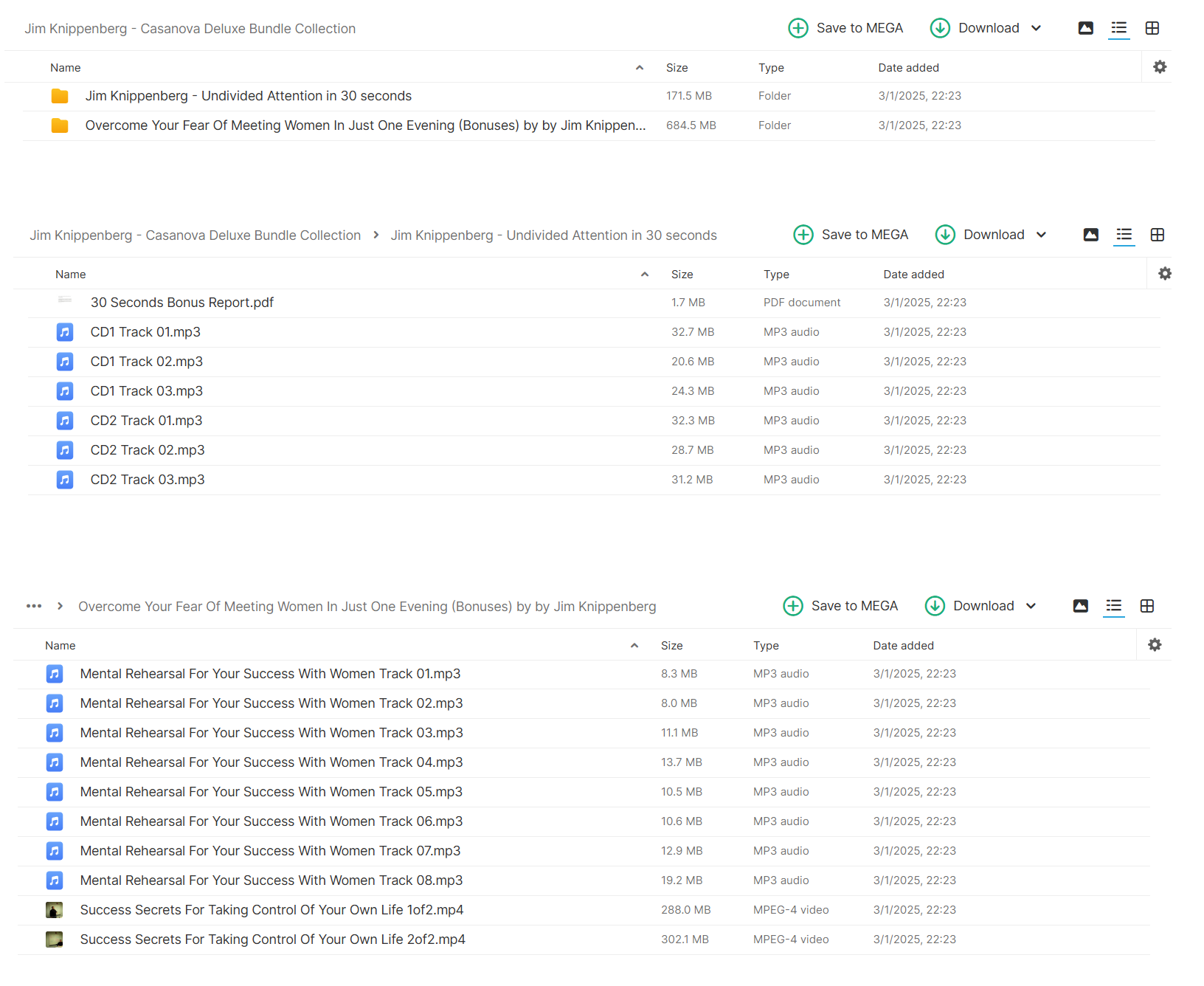Image resolution: width=1204 pixels, height=986 pixels.
Task: Open folder icon for Undivided Attention in 30 seconds
Action: point(60,96)
